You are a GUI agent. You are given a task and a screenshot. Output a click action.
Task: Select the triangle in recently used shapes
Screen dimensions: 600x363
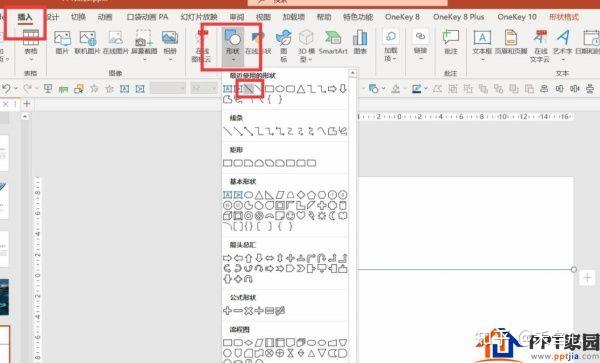tap(301, 89)
